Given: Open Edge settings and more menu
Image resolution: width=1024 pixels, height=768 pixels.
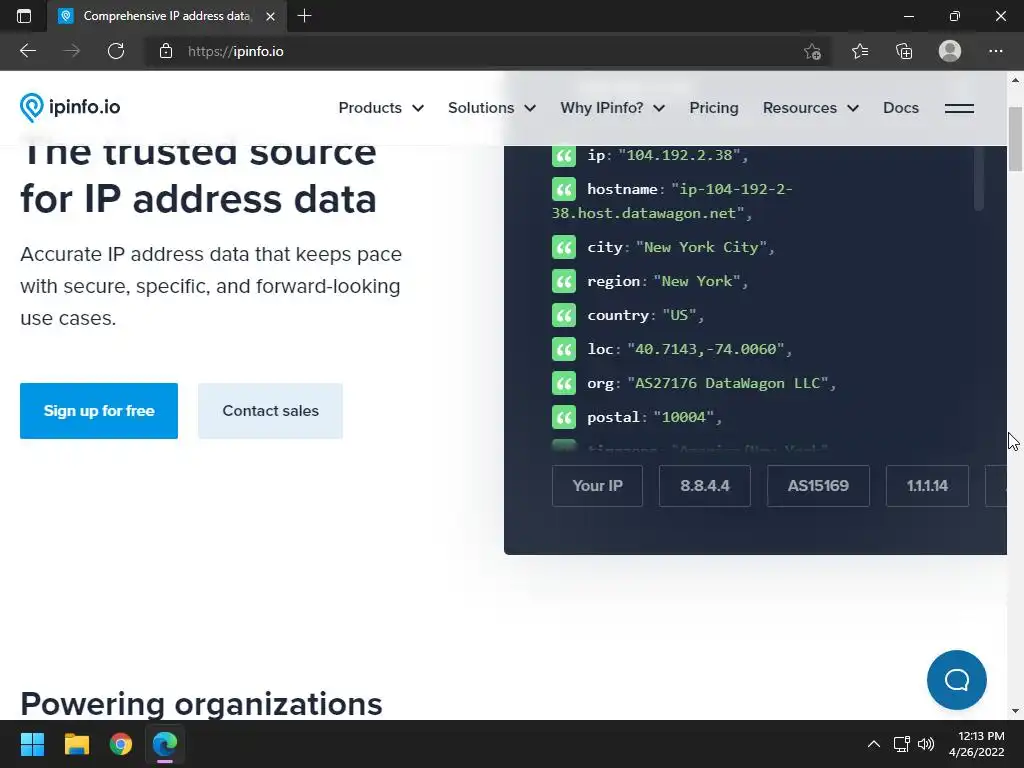Looking at the screenshot, I should click(x=995, y=51).
